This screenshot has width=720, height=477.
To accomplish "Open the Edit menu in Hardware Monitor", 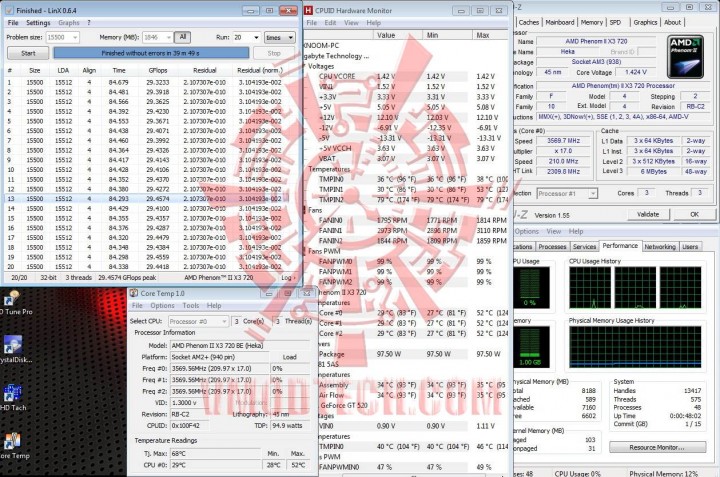I will pos(330,22).
